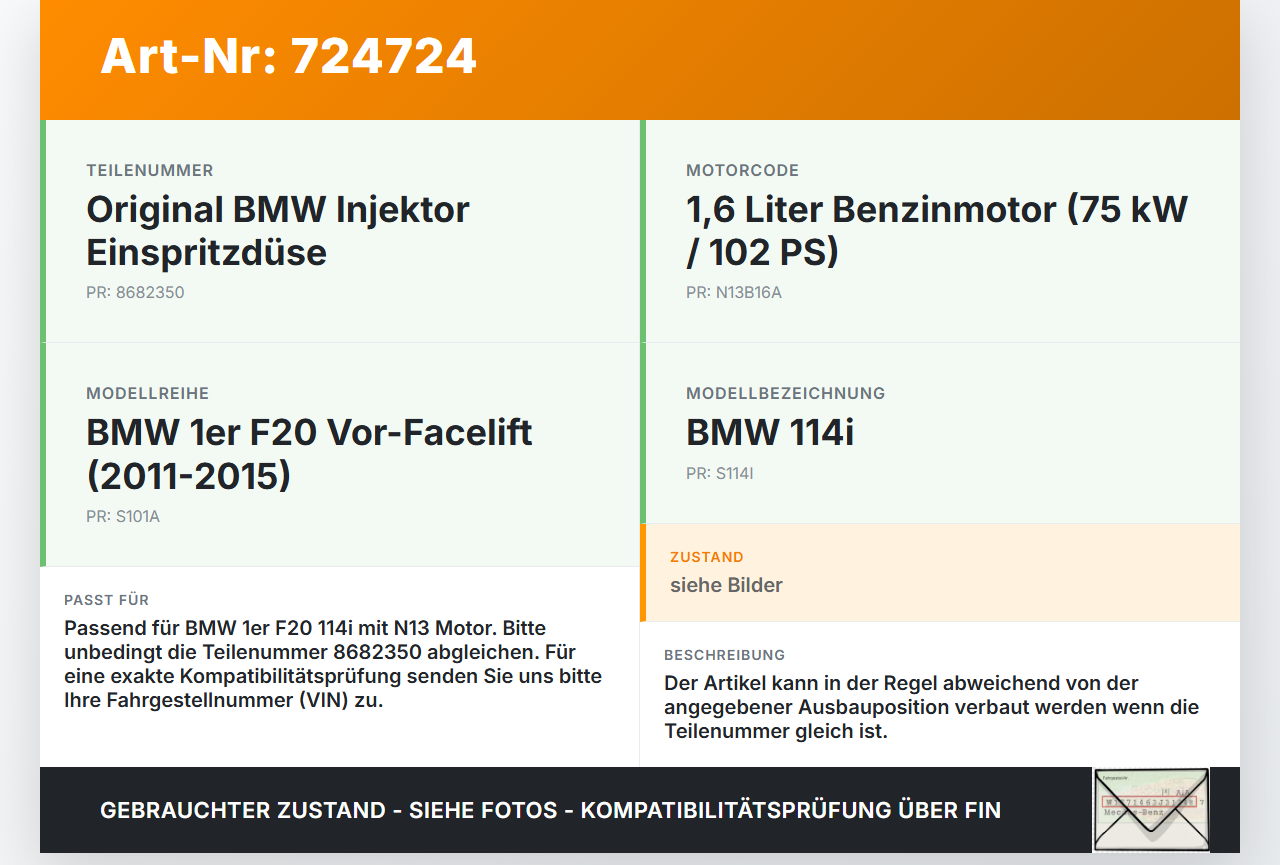This screenshot has height=865, width=1280.
Task: Click the 'MODELLBEZEICHNUNG' label
Action: [x=786, y=394]
